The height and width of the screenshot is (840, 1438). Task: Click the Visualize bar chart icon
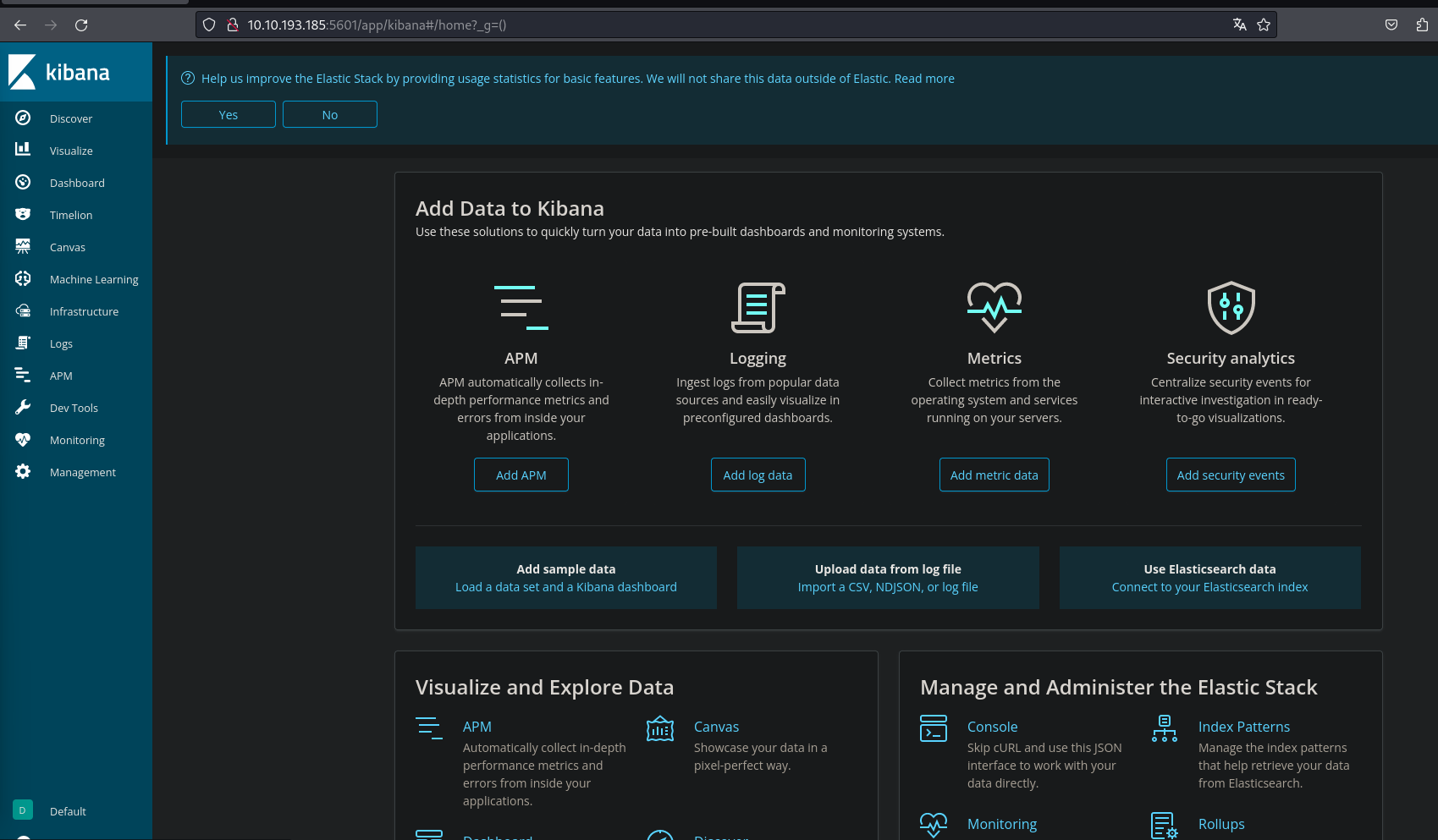point(23,150)
